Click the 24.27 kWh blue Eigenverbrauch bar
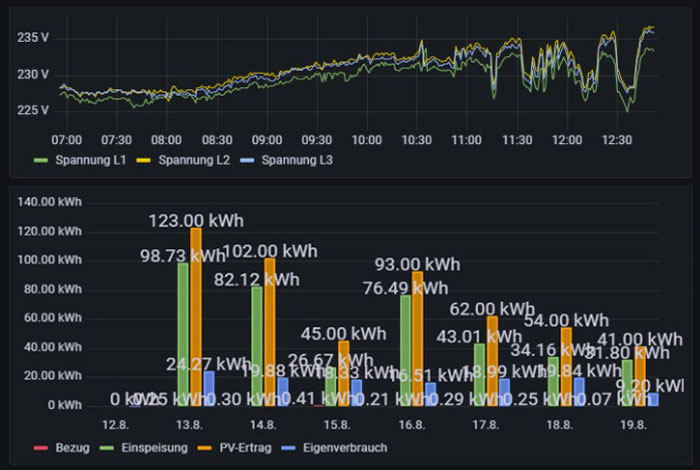This screenshot has height=470, width=700. pos(209,389)
